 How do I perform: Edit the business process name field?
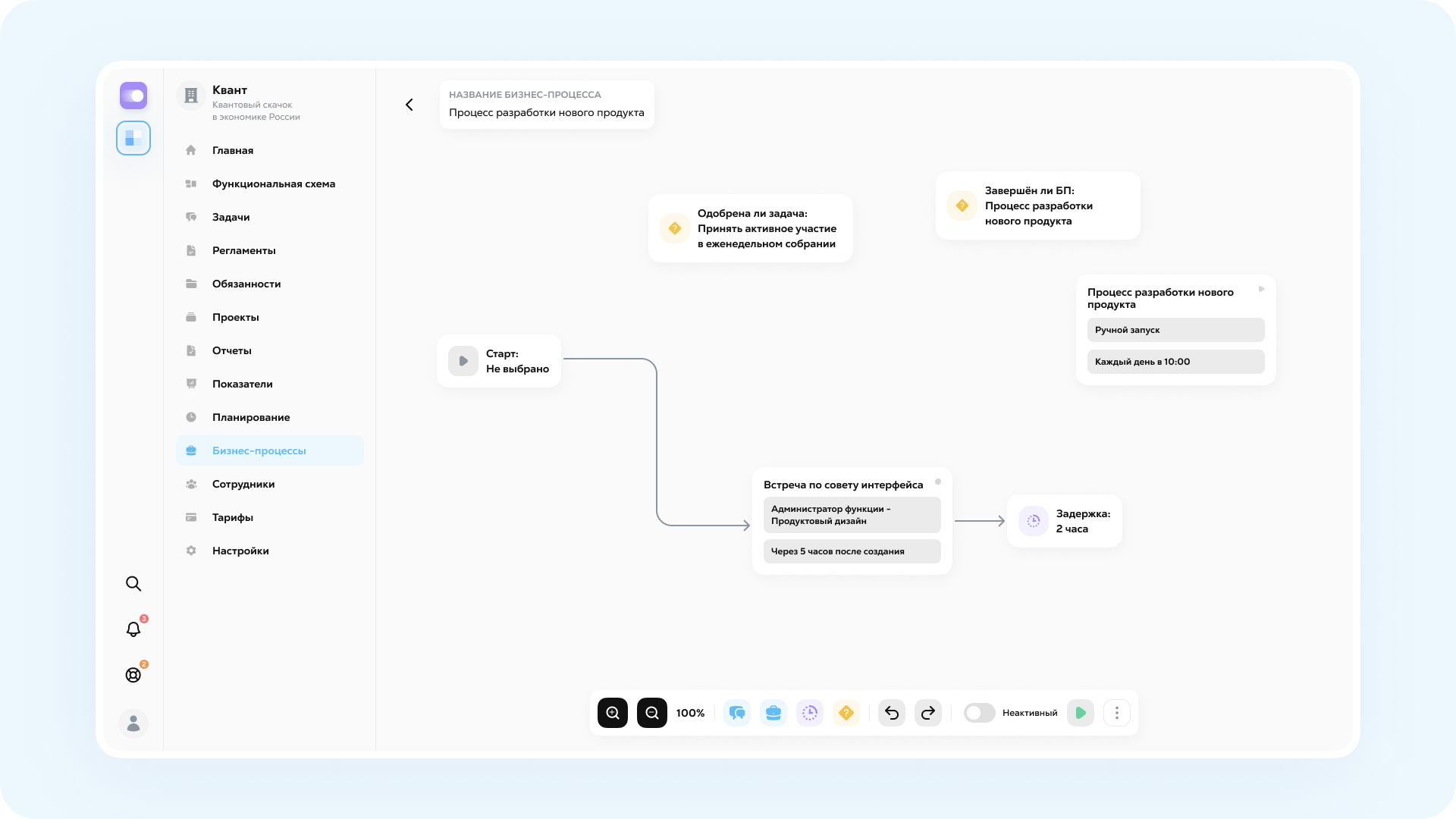click(546, 113)
